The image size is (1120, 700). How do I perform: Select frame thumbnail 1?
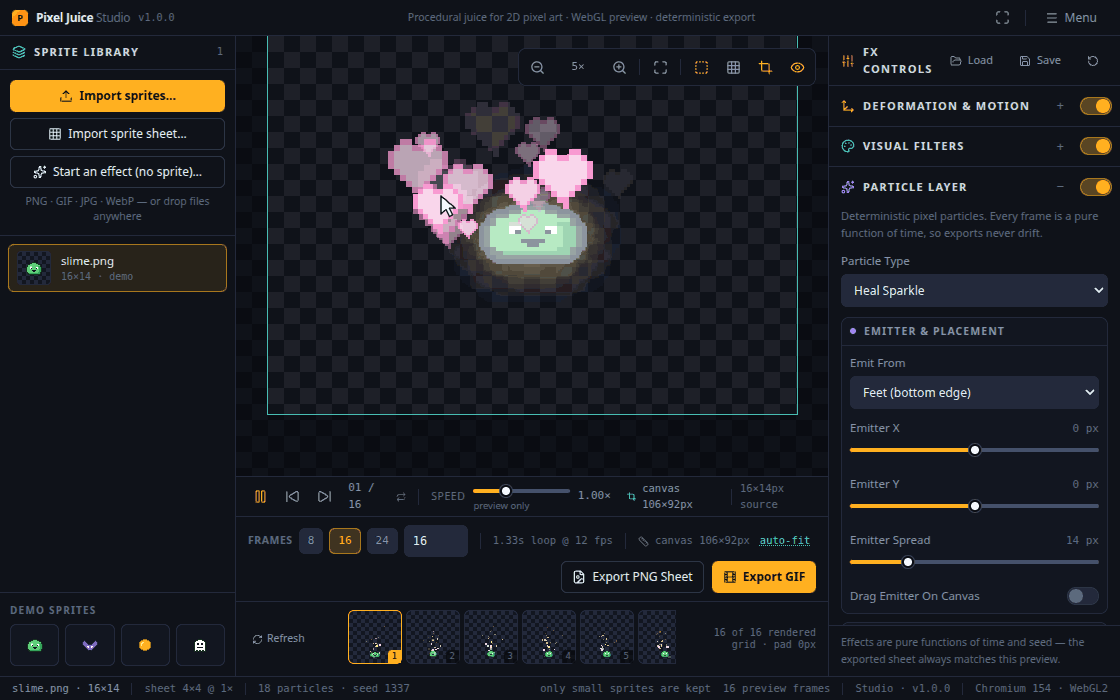click(375, 637)
